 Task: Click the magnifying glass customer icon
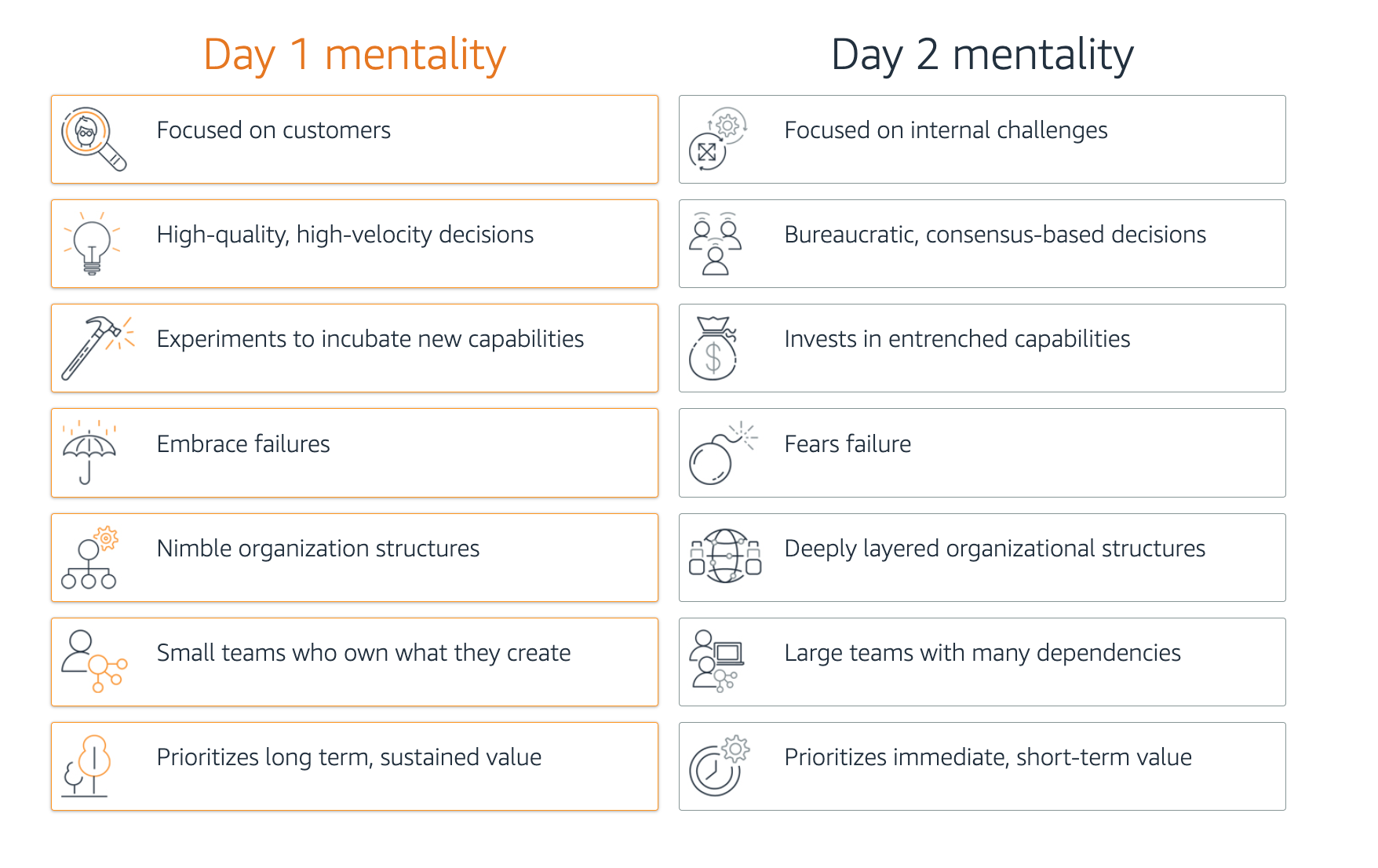(x=93, y=139)
